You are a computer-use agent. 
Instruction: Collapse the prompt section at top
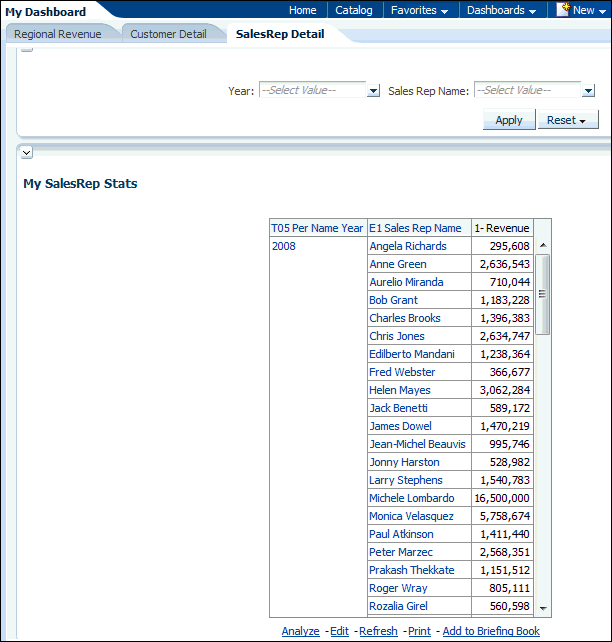click(27, 49)
